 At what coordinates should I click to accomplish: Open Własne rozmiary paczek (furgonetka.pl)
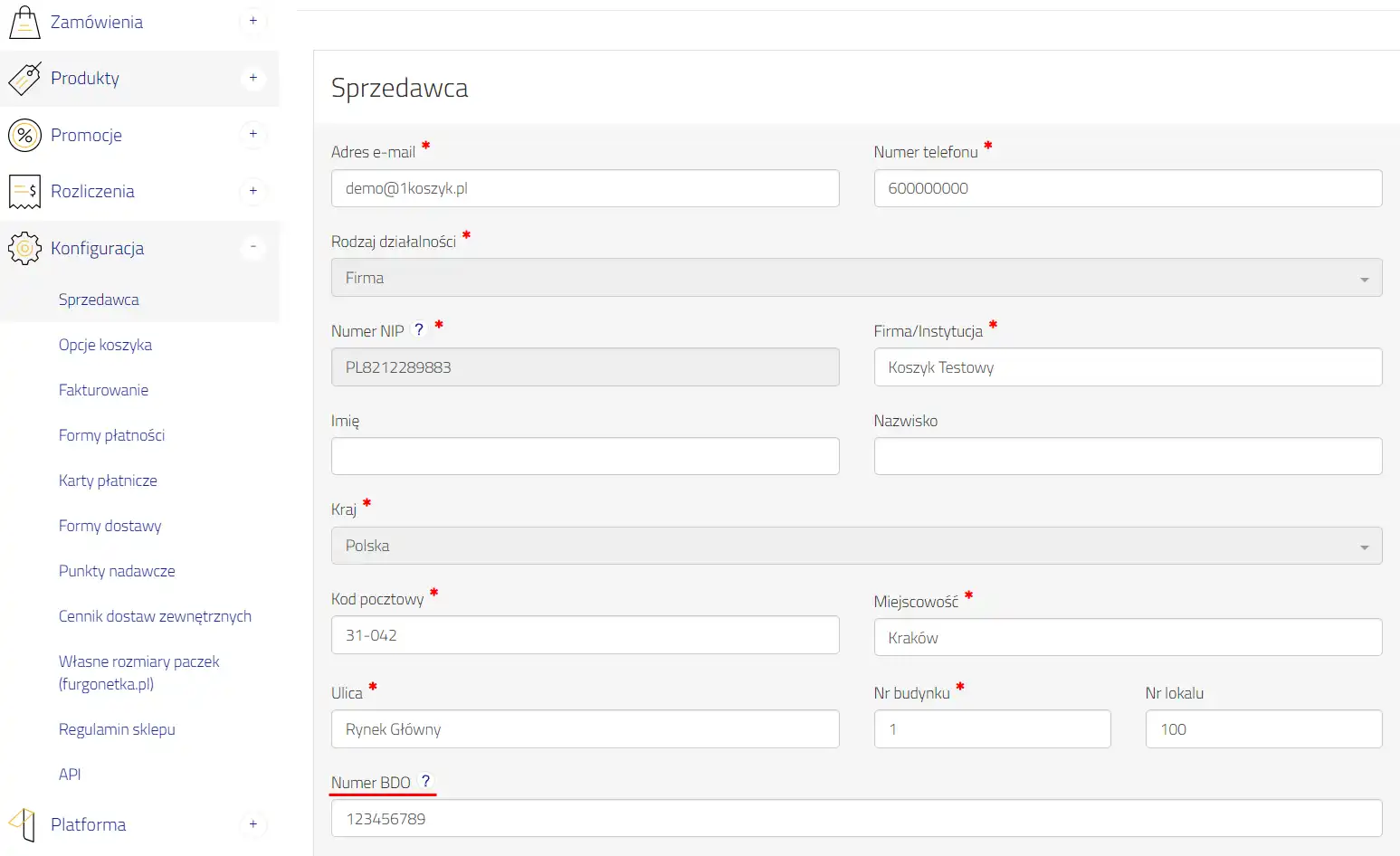point(138,672)
